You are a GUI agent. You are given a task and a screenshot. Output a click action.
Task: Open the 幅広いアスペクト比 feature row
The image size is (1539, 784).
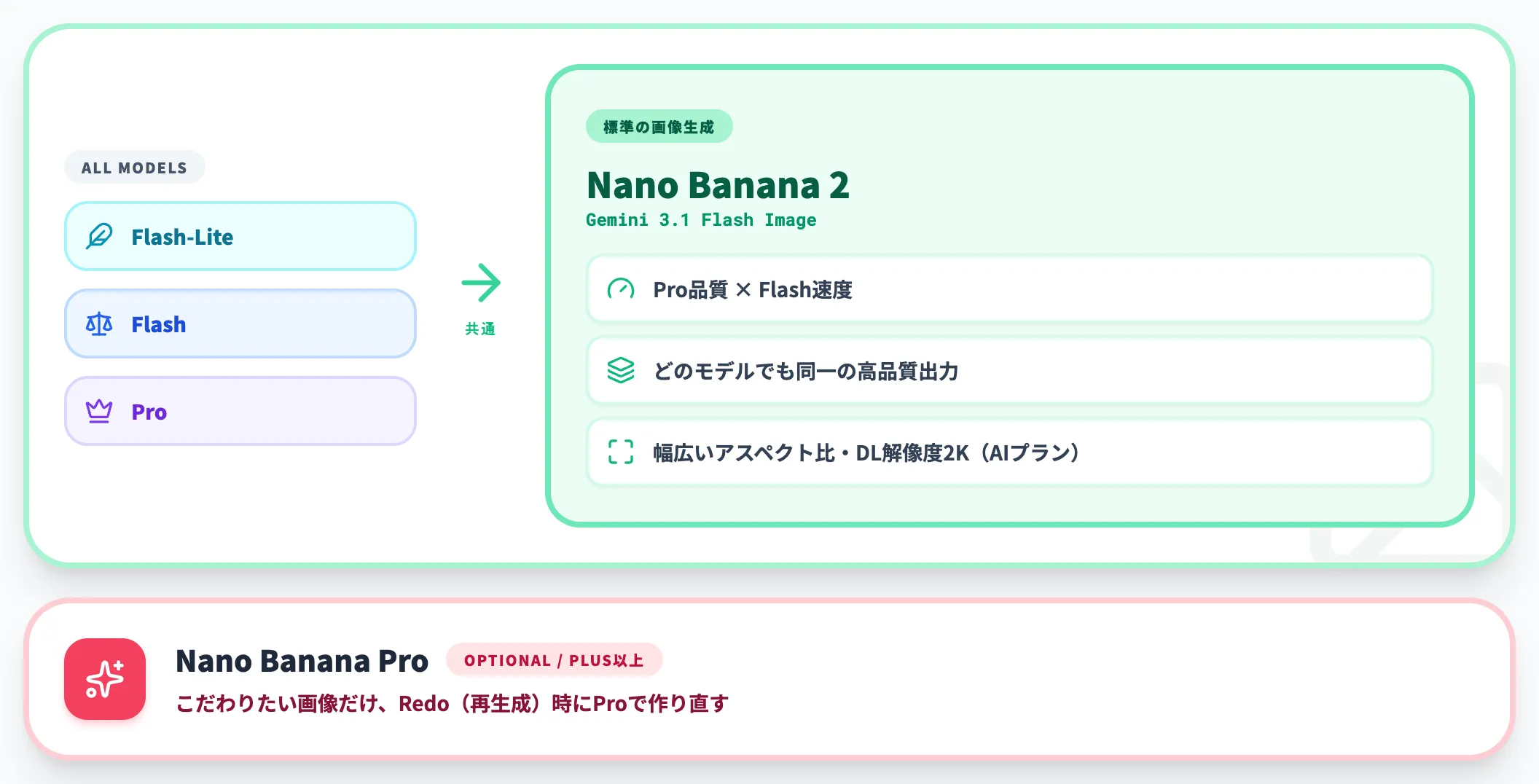click(x=1010, y=452)
